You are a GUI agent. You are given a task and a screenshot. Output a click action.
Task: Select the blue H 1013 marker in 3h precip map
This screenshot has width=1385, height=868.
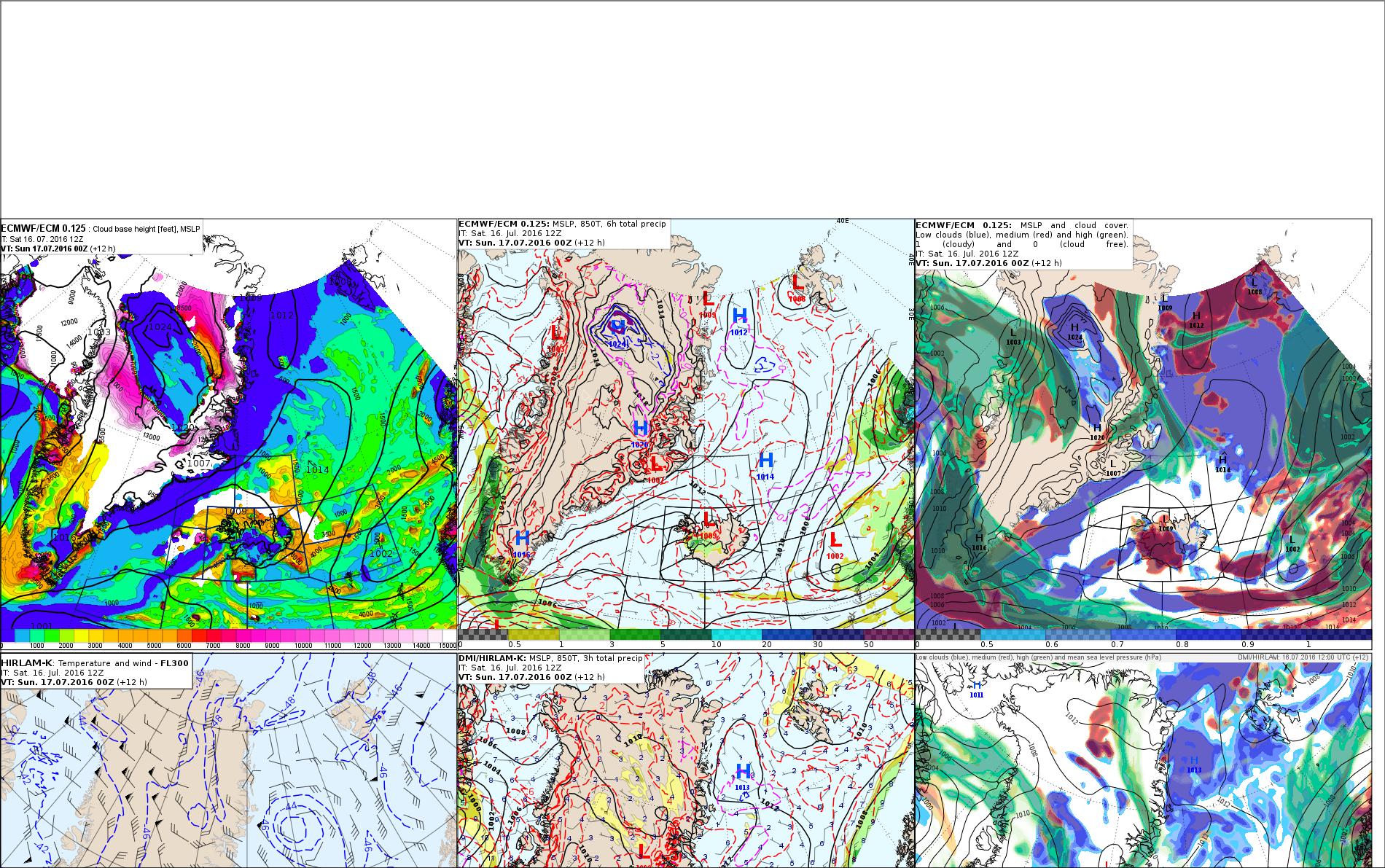(743, 776)
